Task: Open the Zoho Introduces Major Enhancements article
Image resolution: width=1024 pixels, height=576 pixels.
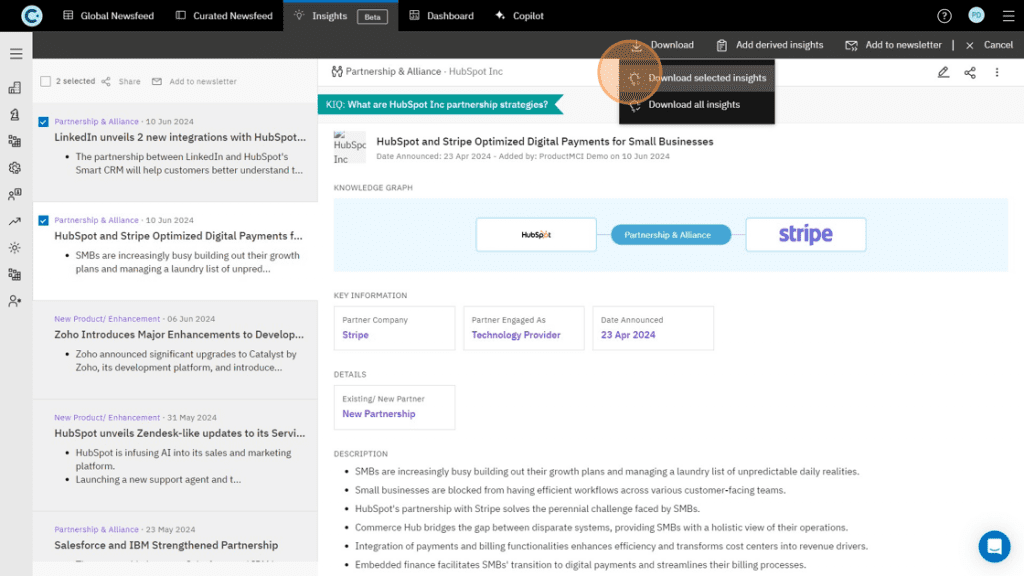Action: click(x=178, y=335)
